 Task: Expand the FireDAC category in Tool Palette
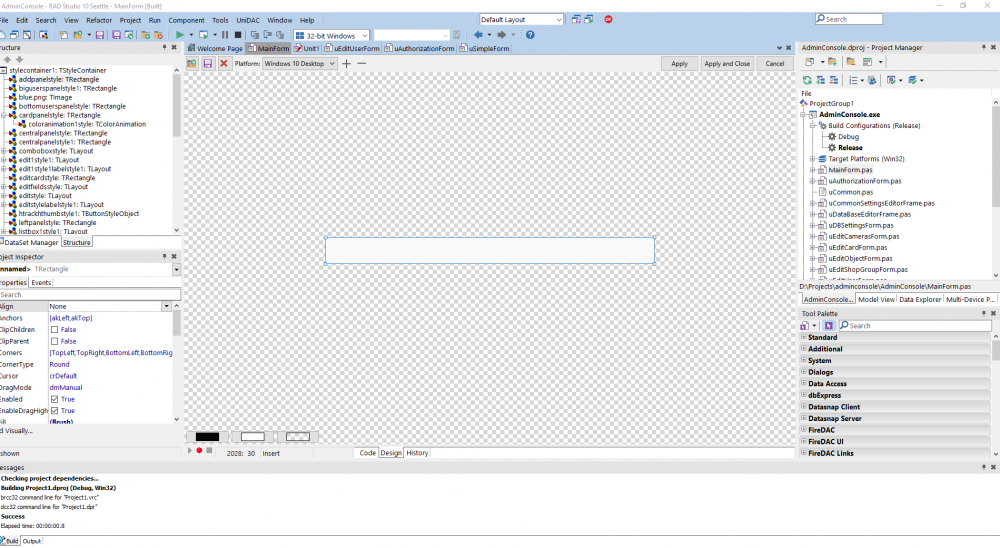[804, 429]
